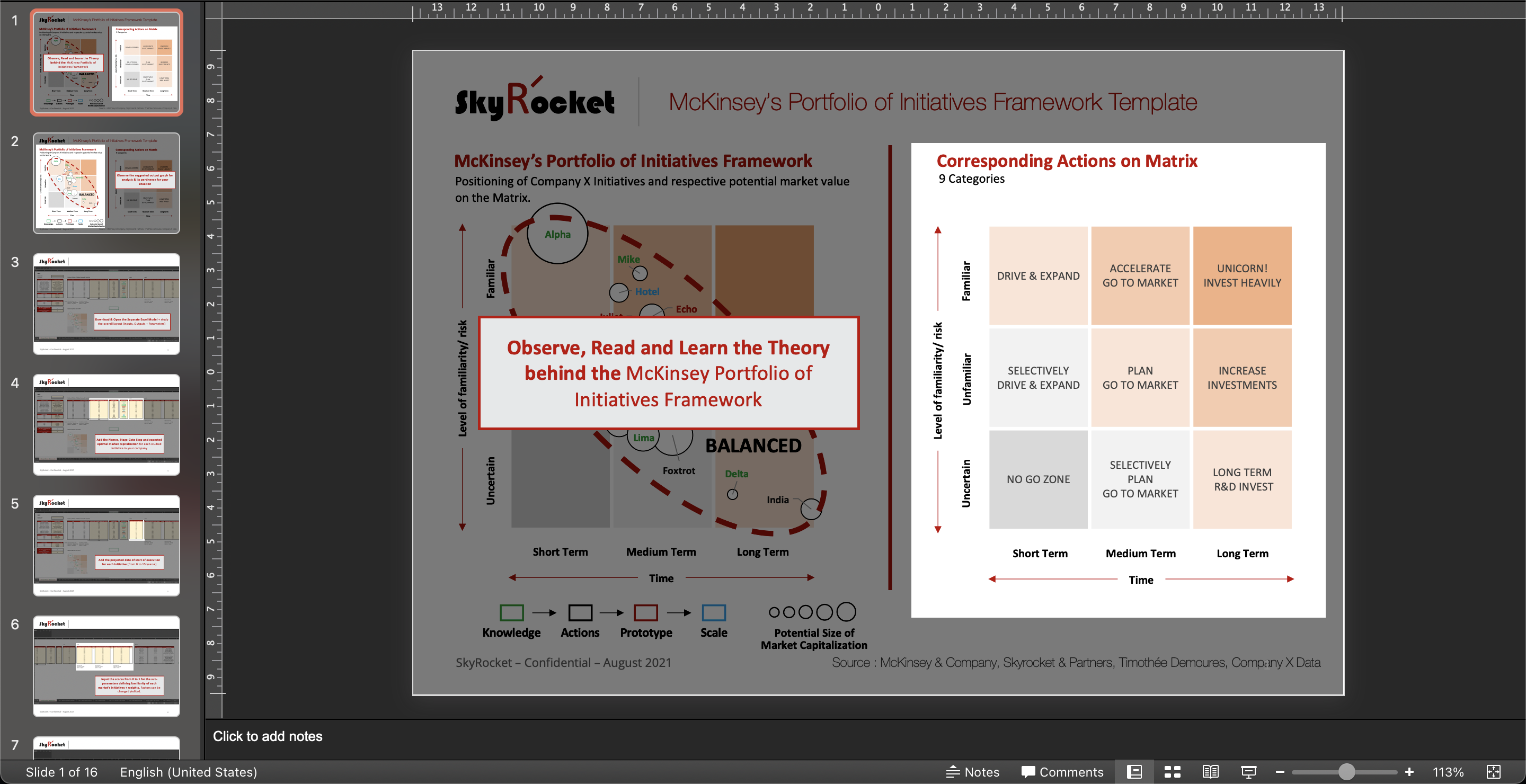Click the 'Foxtrot' label on chart
Viewport: 1526px width, 784px height.
coord(679,471)
